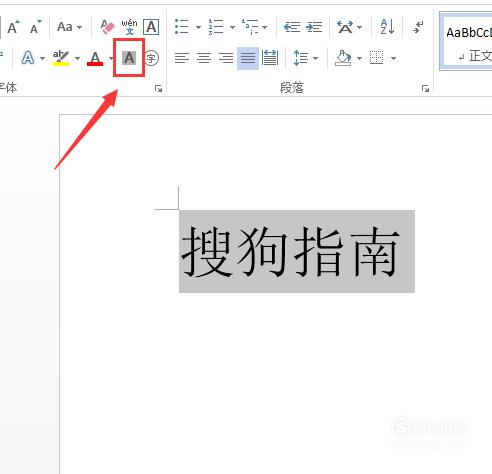Viewport: 492px width, 474px height.
Task: Toggle justify text alignment
Action: [248, 58]
